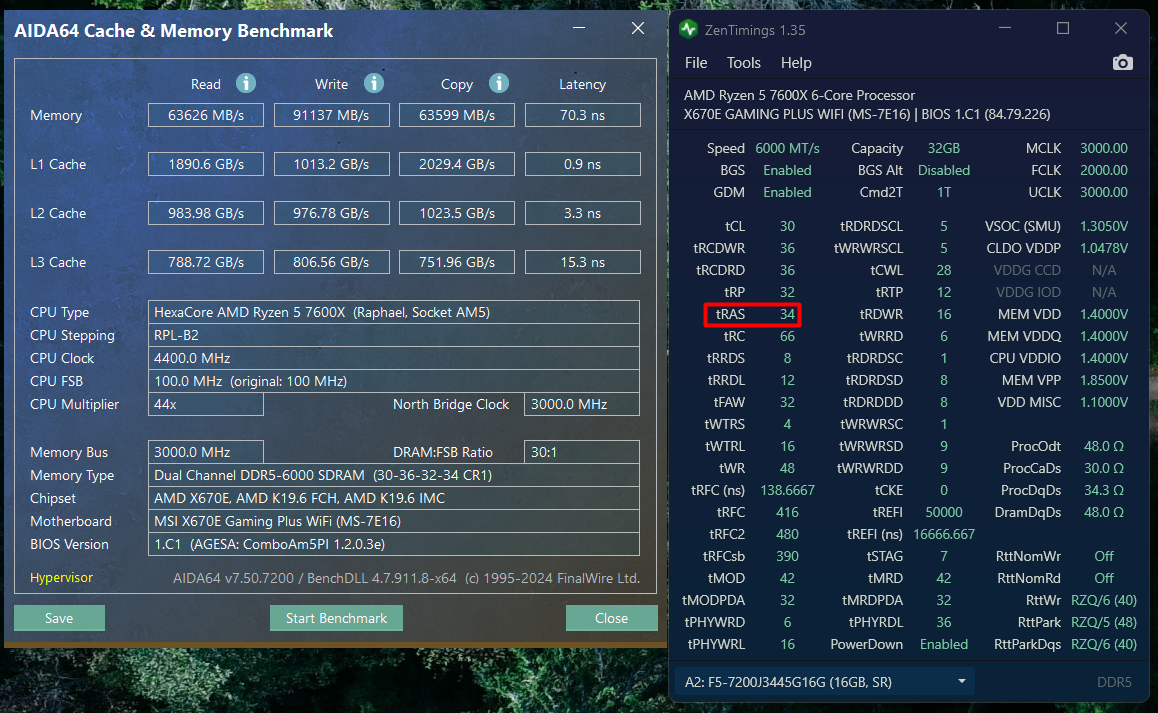Image resolution: width=1158 pixels, height=713 pixels.
Task: Click the highlighted tRAS timing value
Action: tap(787, 315)
